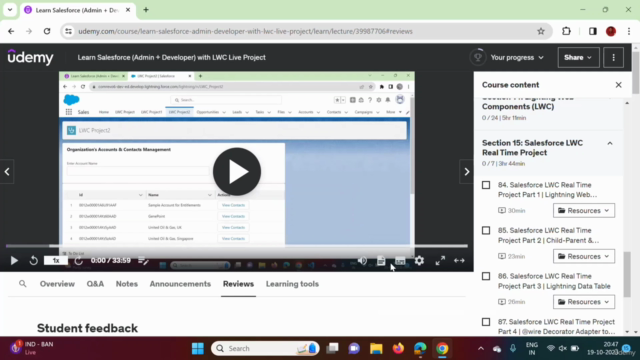The height and width of the screenshot is (360, 640).
Task: Open the Share button menu
Action: (578, 58)
